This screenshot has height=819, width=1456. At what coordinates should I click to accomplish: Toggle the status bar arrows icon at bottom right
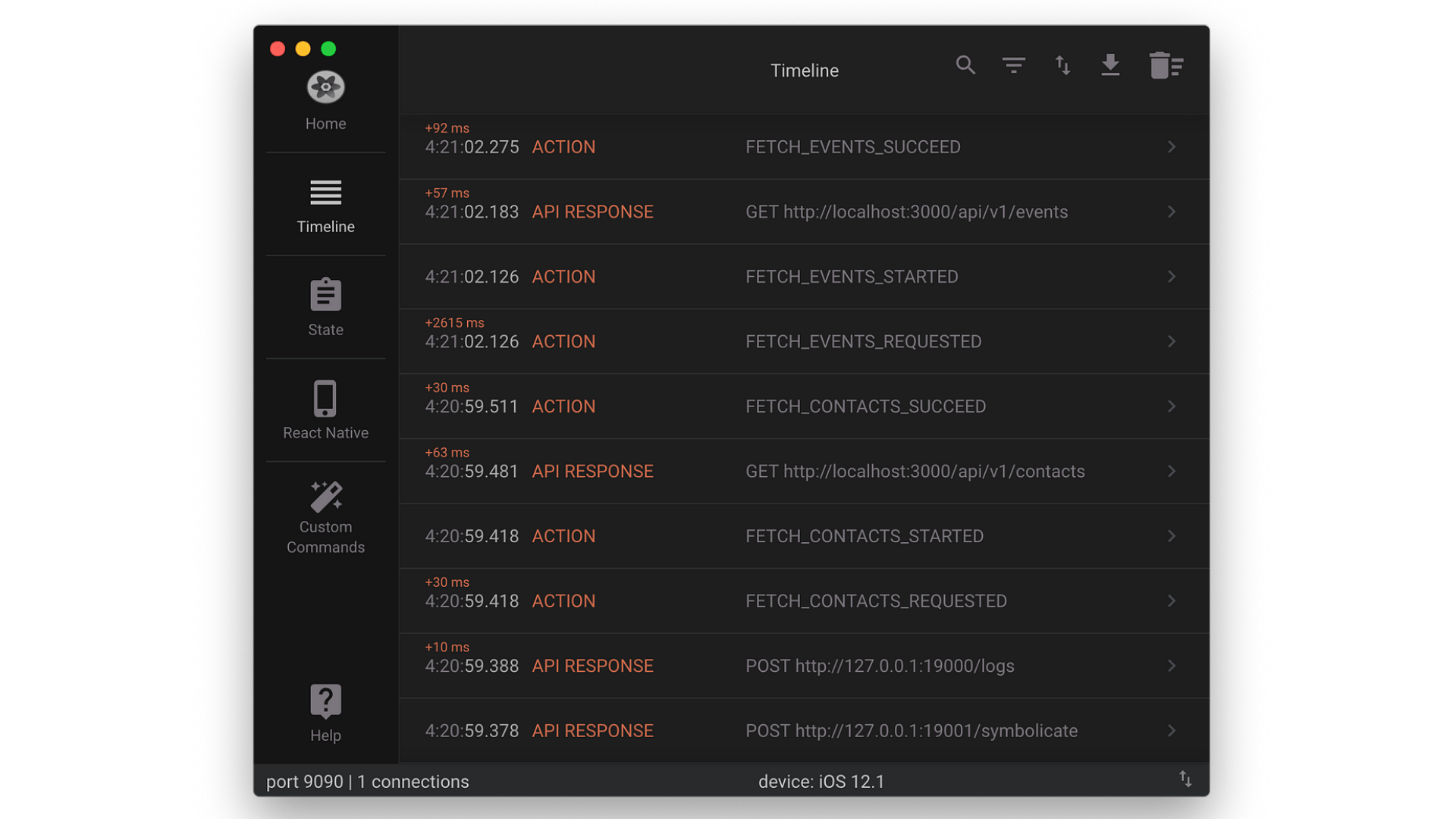[x=1185, y=780]
